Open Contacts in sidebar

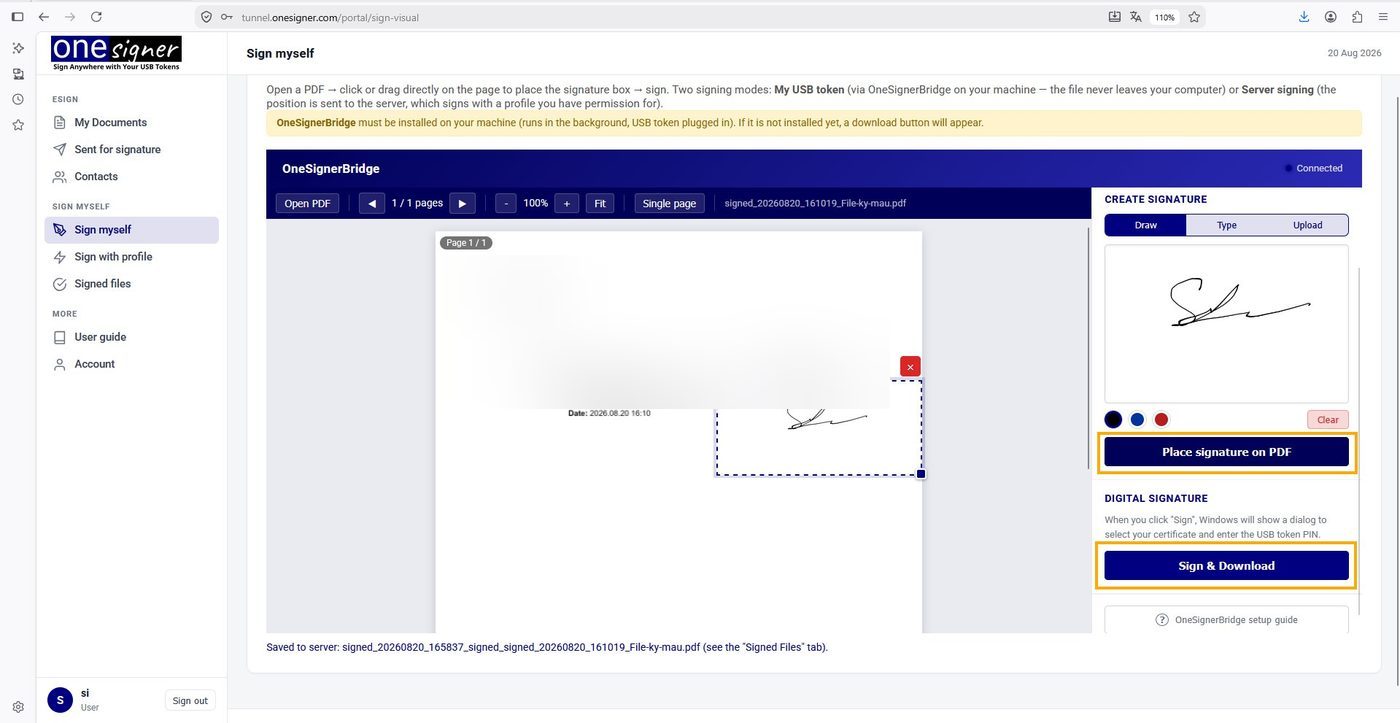[x=132, y=176]
